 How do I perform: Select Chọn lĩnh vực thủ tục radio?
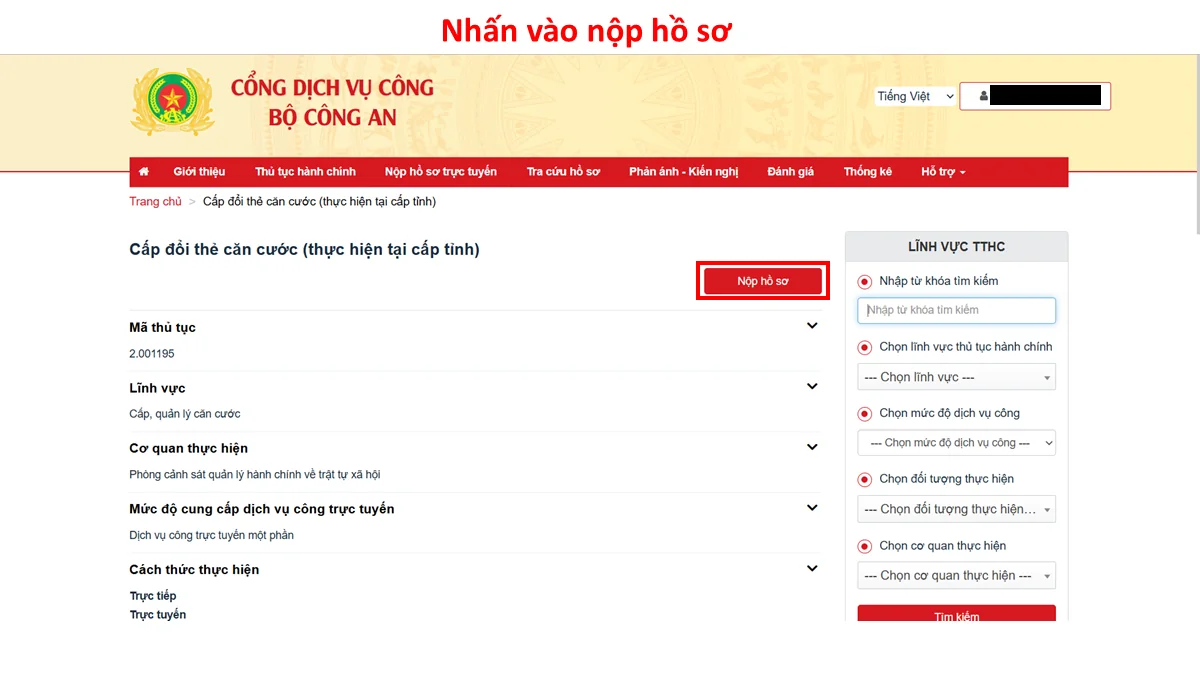point(865,347)
